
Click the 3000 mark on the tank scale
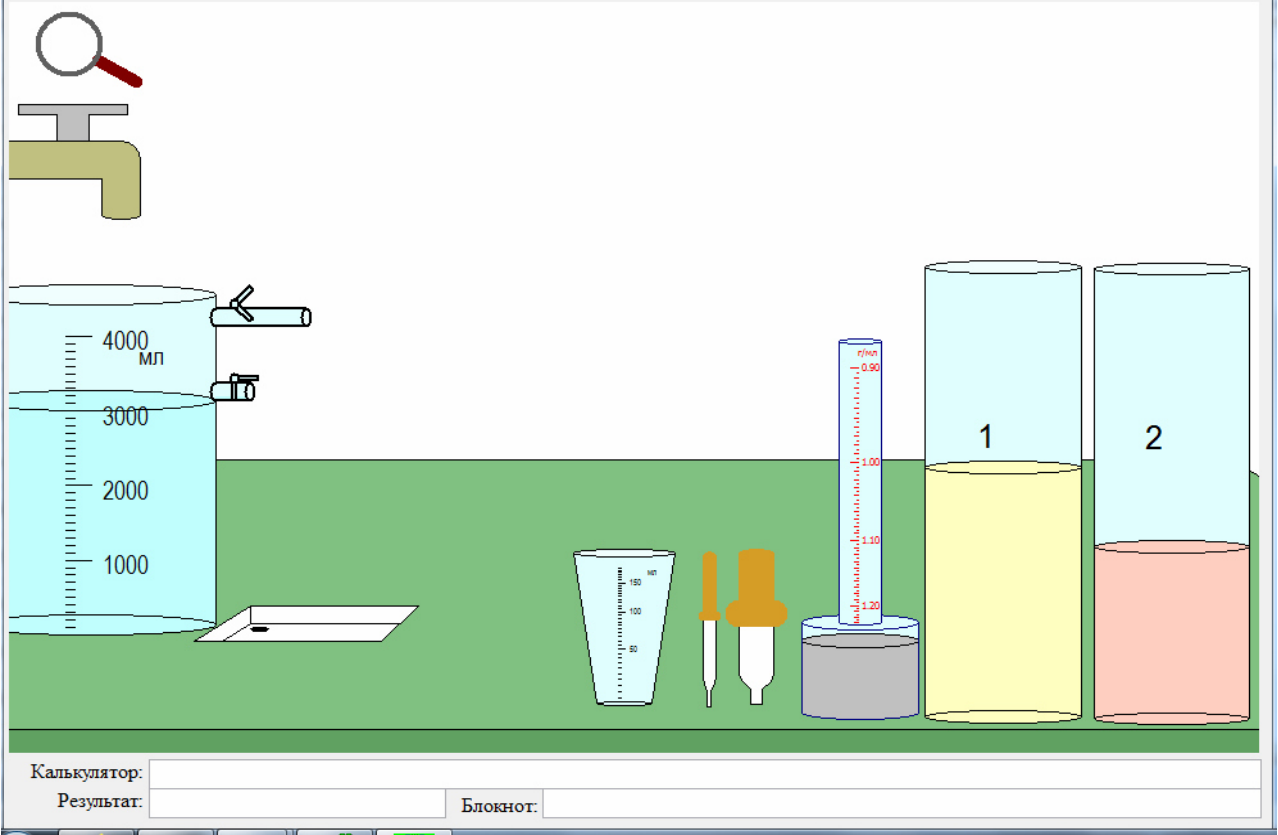point(125,416)
